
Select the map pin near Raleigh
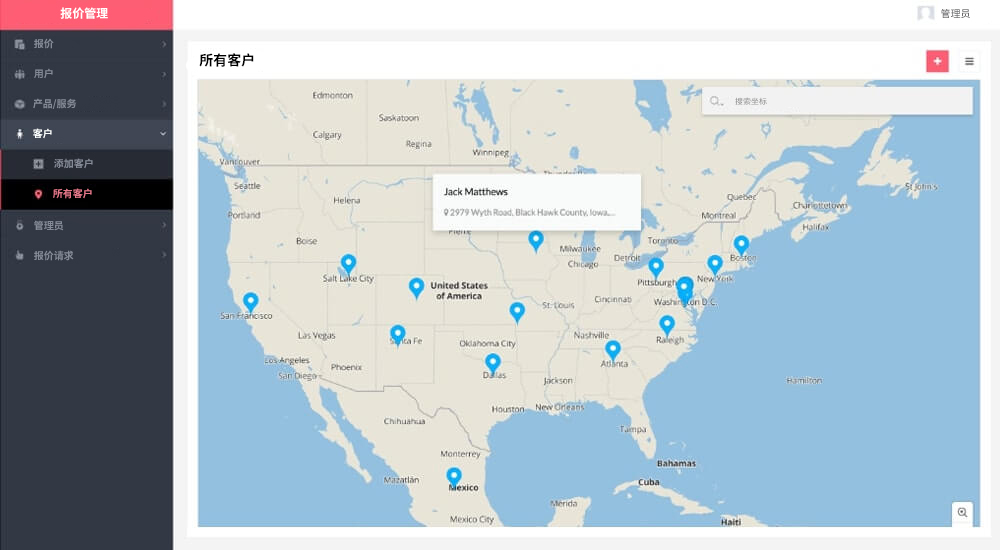[x=667, y=323]
